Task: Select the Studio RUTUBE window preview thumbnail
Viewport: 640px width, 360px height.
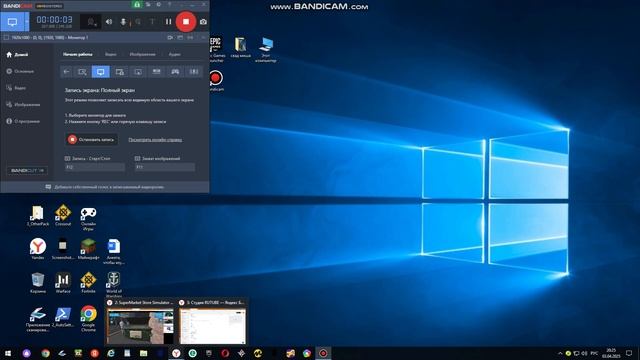Action: click(212, 322)
